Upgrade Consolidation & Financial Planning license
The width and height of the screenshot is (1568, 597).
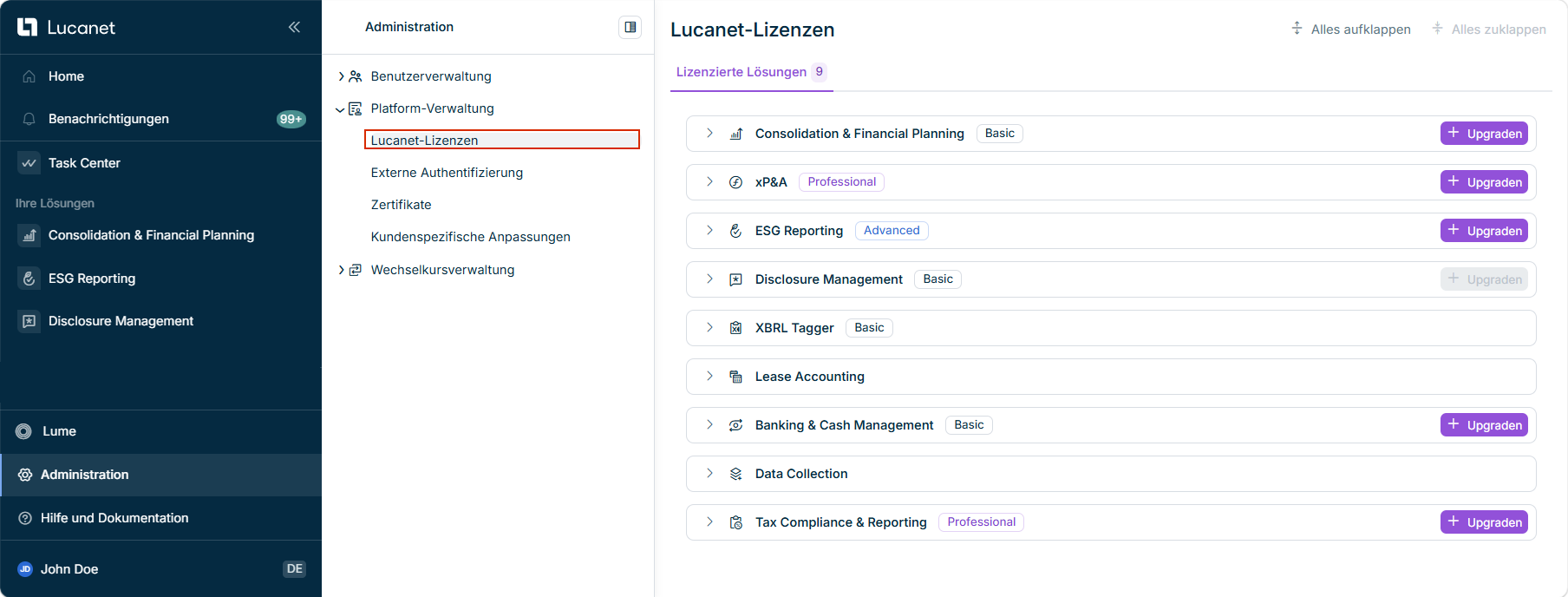pos(1485,133)
